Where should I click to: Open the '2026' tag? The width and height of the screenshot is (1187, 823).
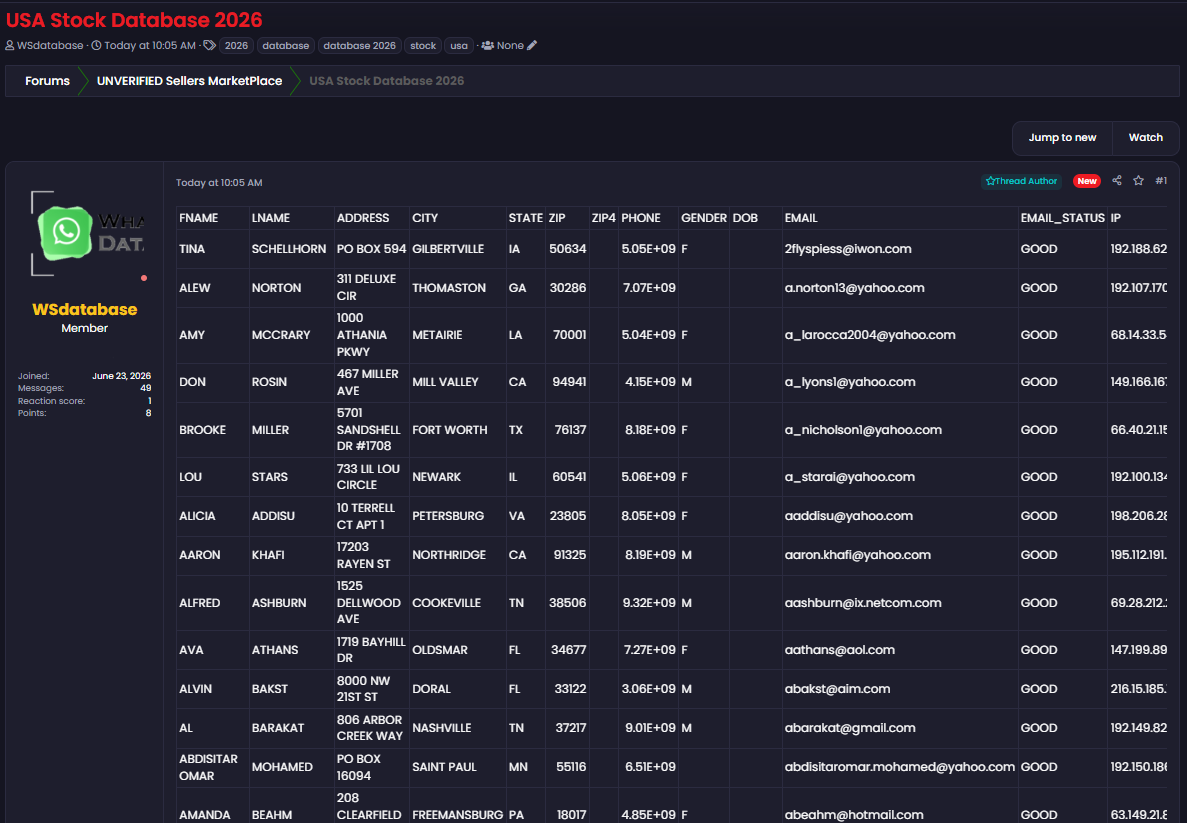pyautogui.click(x=236, y=45)
